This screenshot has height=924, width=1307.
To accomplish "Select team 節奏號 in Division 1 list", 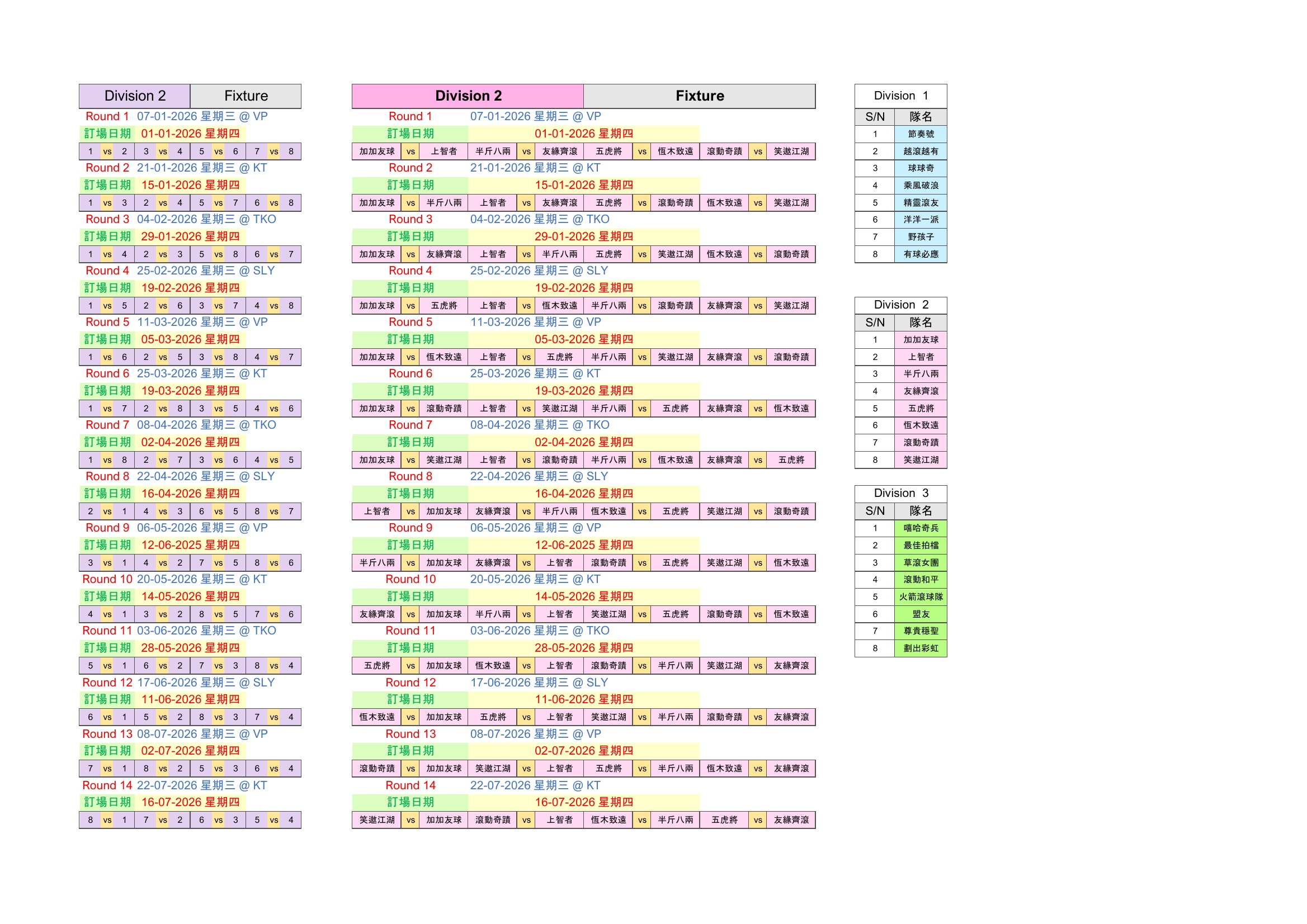I will [x=921, y=134].
